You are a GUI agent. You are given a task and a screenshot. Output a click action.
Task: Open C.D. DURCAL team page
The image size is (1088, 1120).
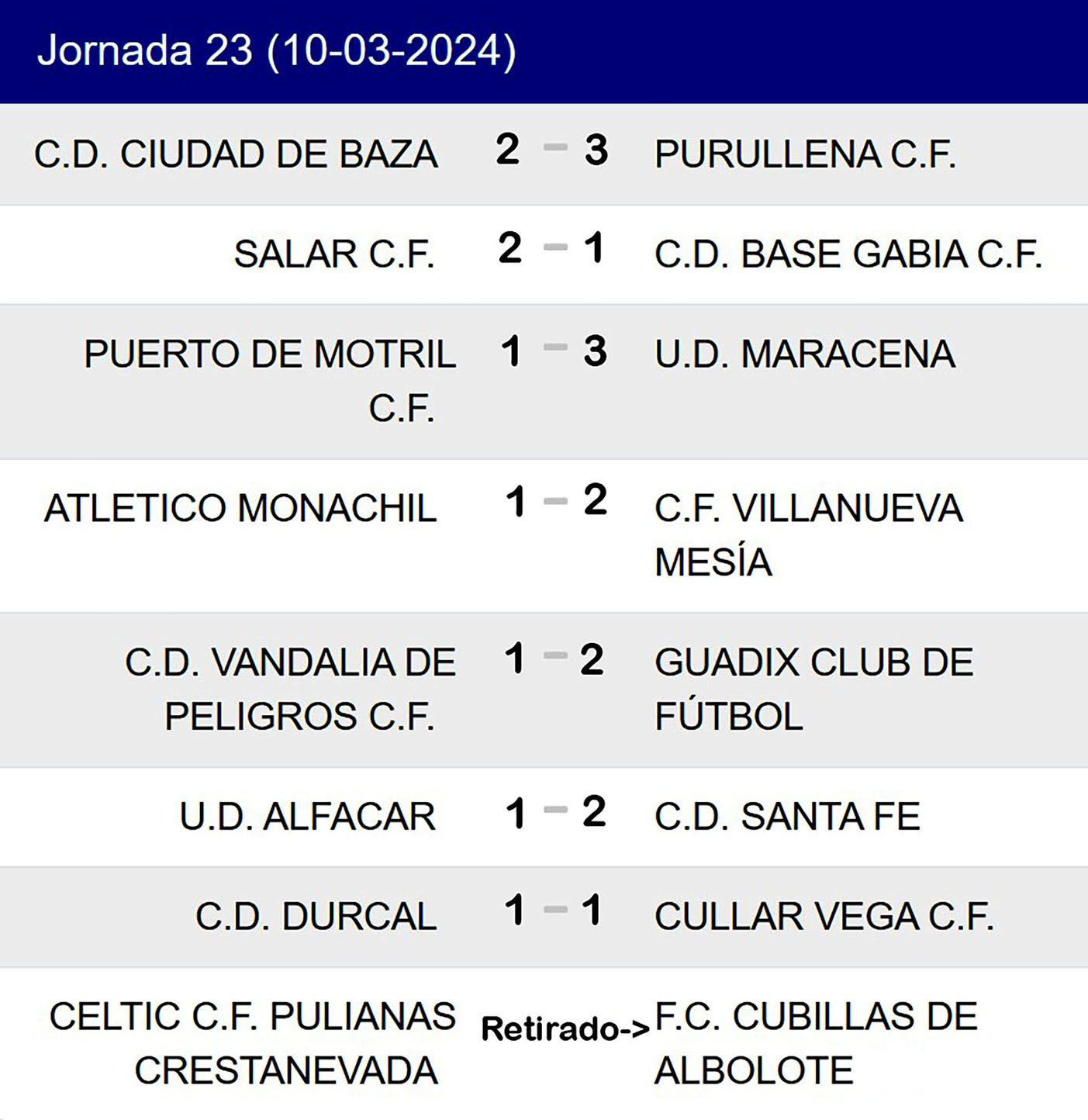pyautogui.click(x=316, y=917)
